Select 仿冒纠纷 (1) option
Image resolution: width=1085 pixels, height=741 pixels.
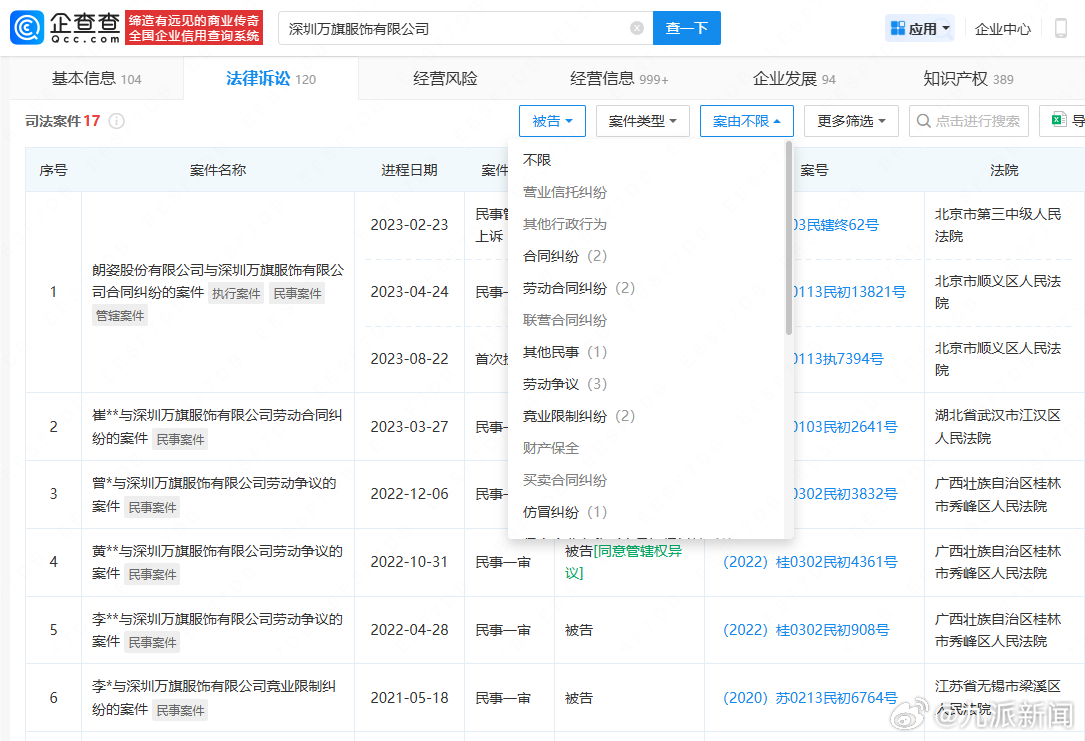[565, 512]
